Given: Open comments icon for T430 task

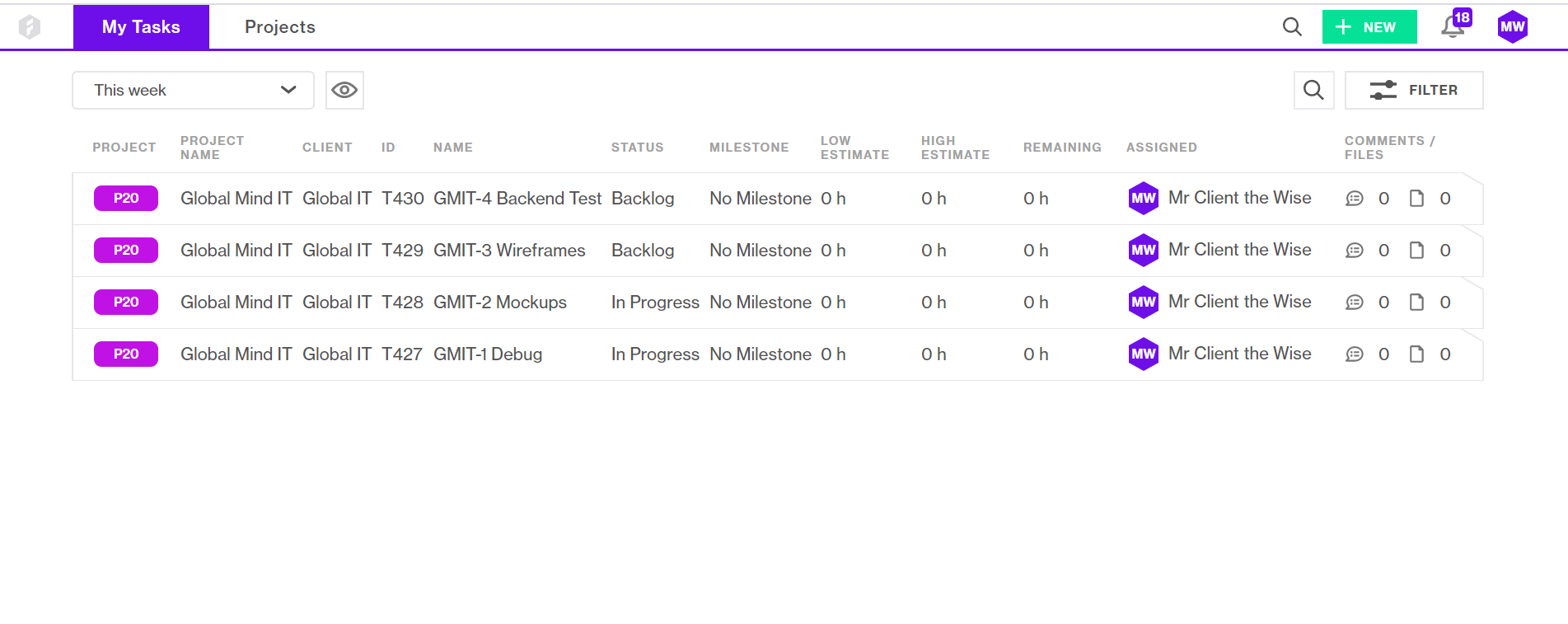Looking at the screenshot, I should [x=1355, y=199].
